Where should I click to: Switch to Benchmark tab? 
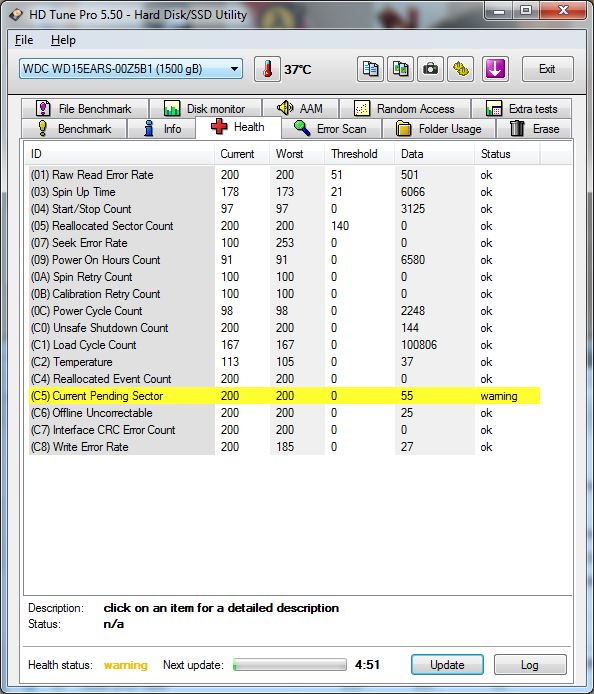(74, 129)
